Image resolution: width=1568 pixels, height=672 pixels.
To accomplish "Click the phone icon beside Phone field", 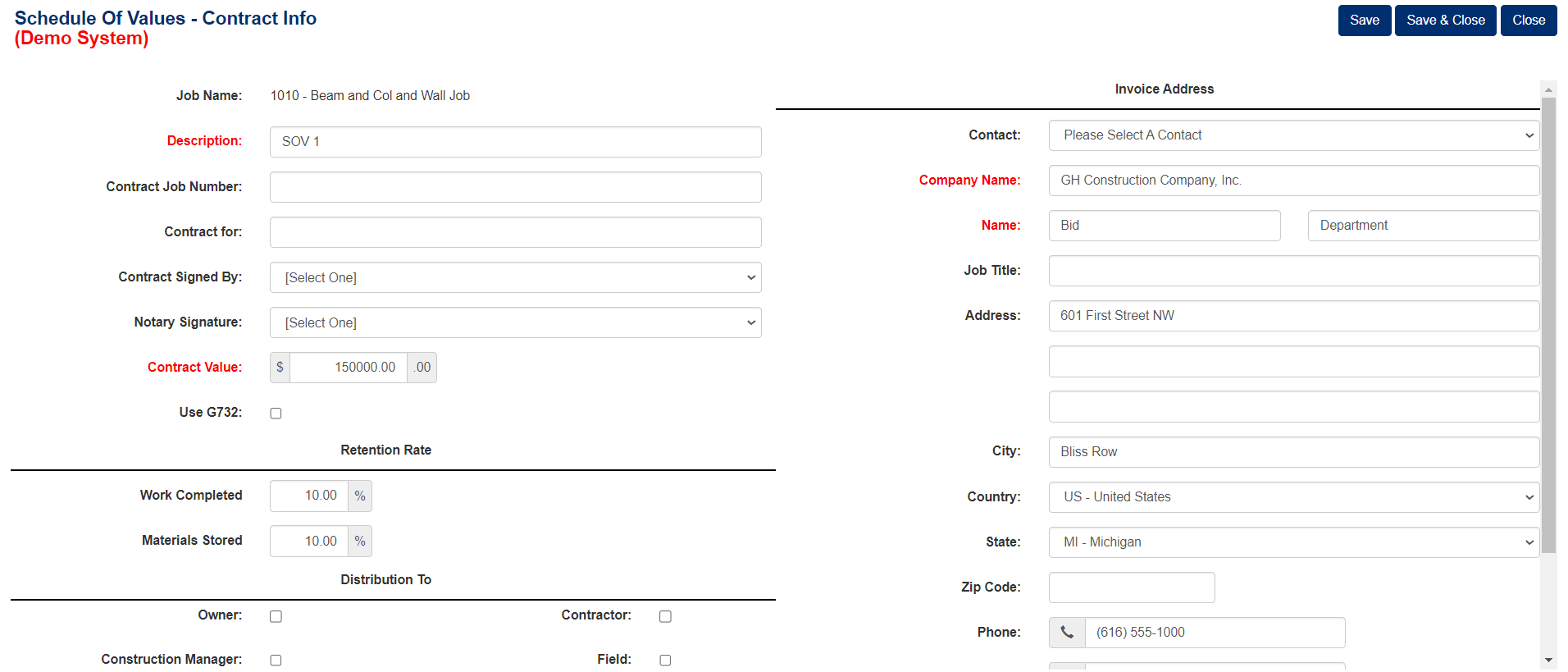I will click(x=1067, y=633).
